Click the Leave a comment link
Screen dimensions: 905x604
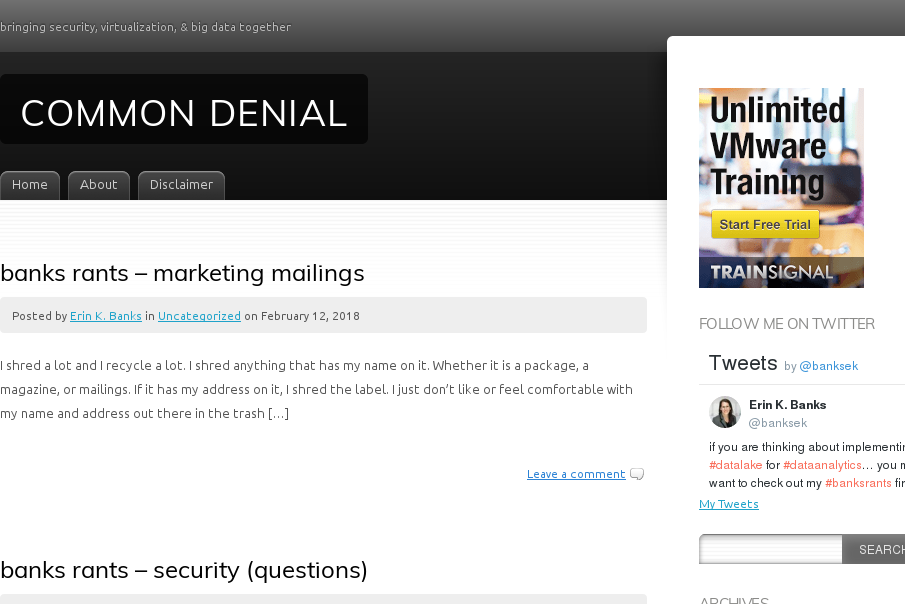[576, 474]
